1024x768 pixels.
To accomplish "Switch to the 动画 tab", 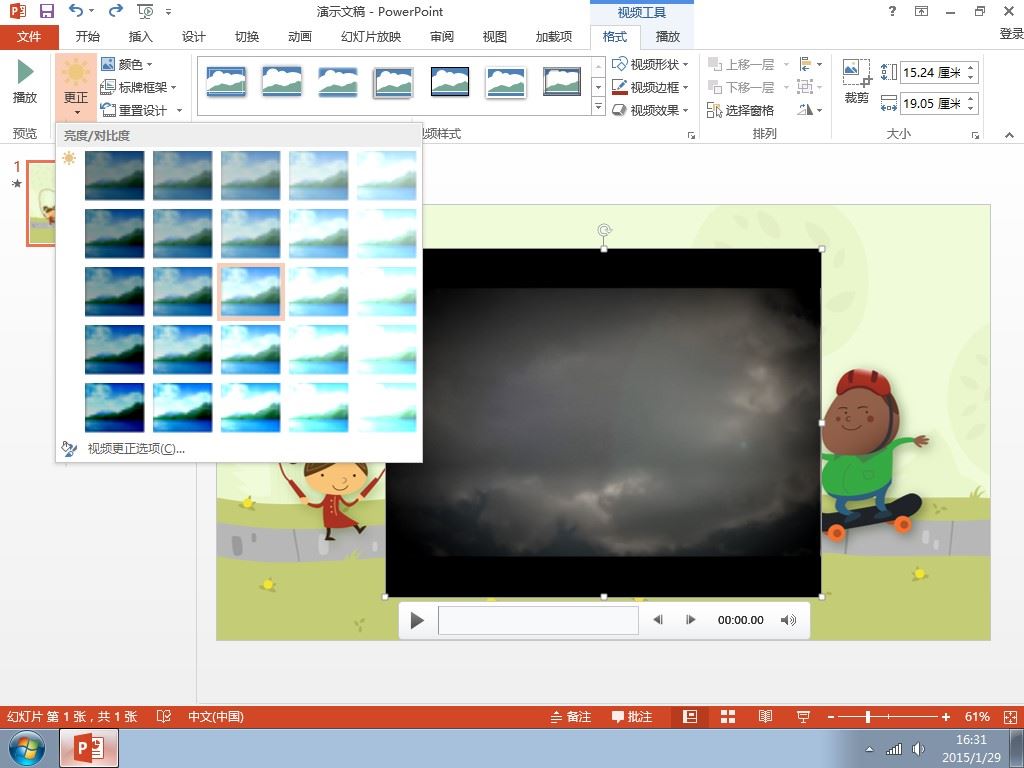I will pos(300,37).
